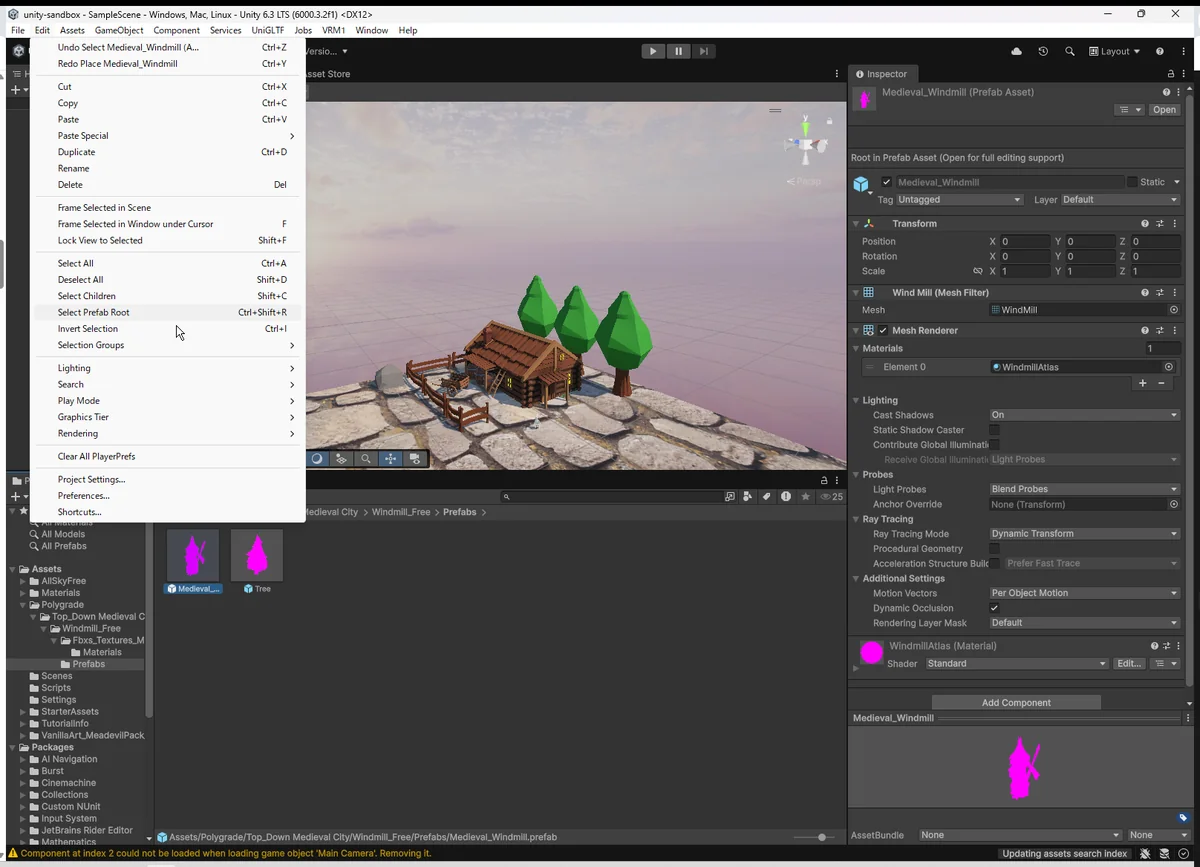Screen dimensions: 1200x867
Task: Open the Cast Shadows dropdown
Action: point(1084,415)
